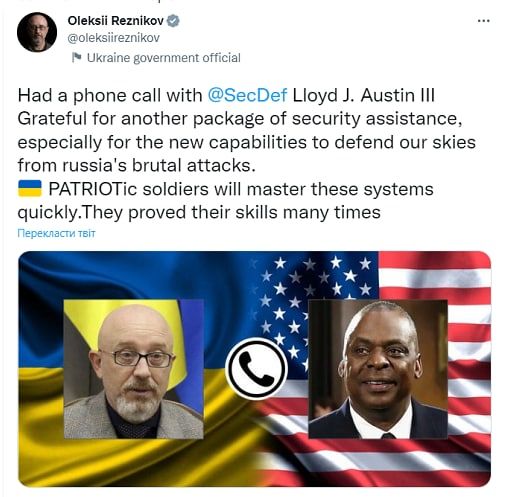The image size is (505, 497).
Task: Open the right portrait of man in suit
Action: tap(378, 369)
